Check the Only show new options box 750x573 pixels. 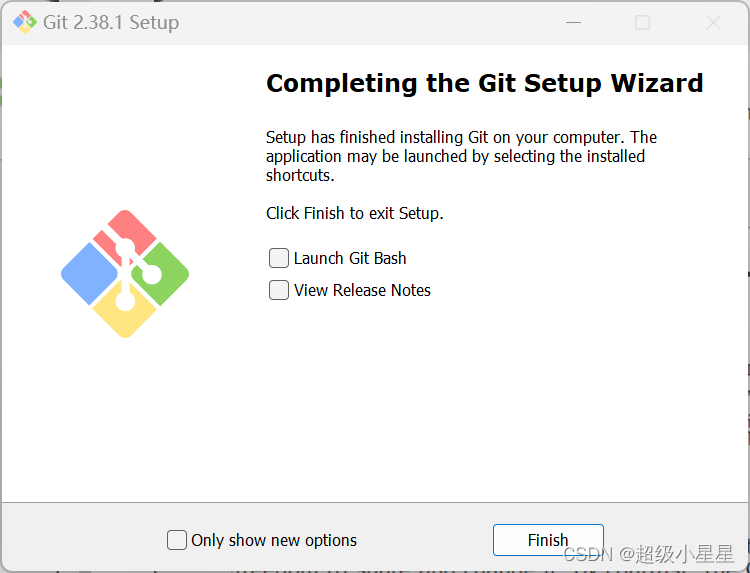pos(177,540)
